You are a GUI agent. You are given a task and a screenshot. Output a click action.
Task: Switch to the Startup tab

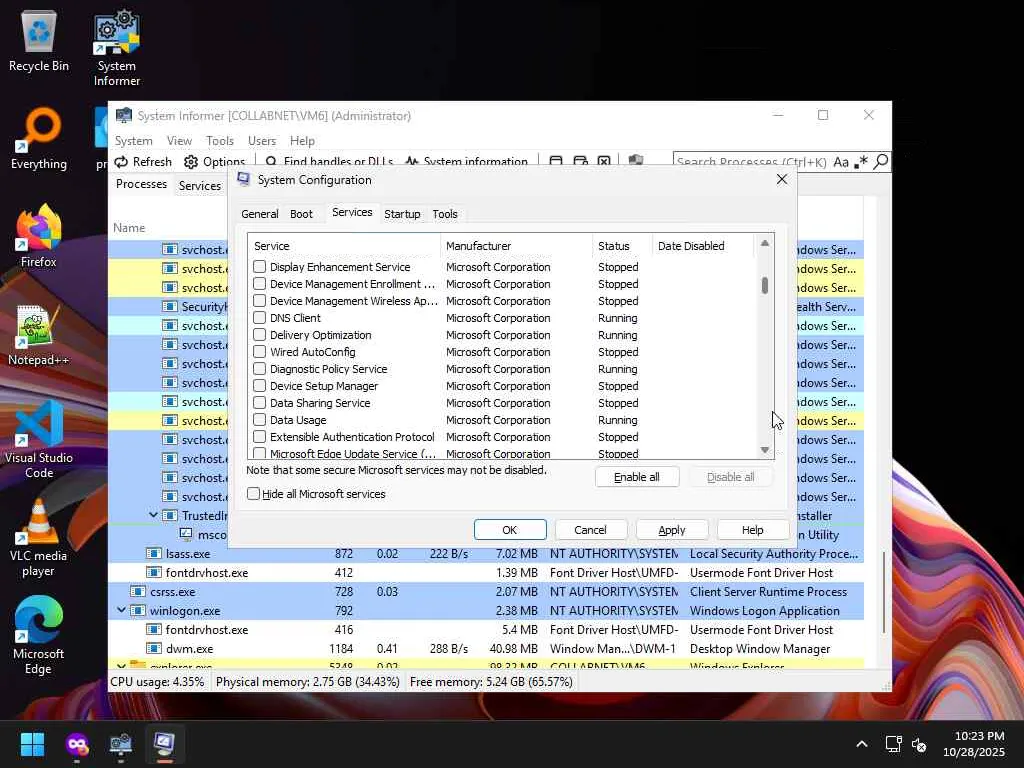pyautogui.click(x=402, y=214)
